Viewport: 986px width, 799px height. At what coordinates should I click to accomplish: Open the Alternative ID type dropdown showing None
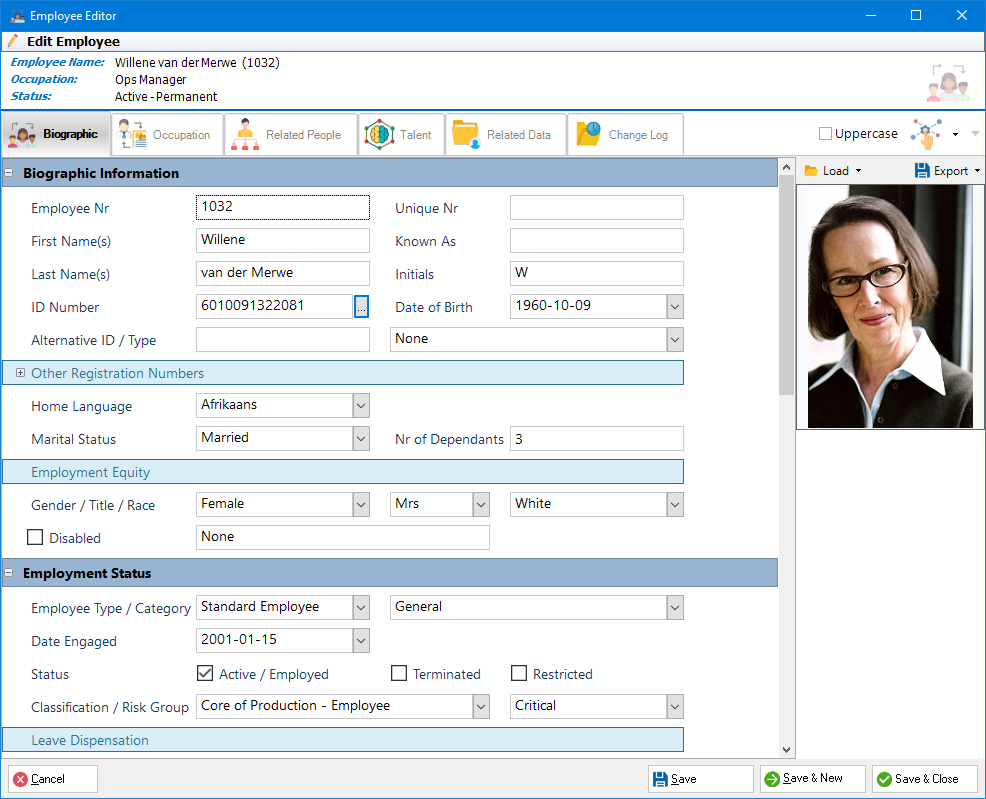675,339
